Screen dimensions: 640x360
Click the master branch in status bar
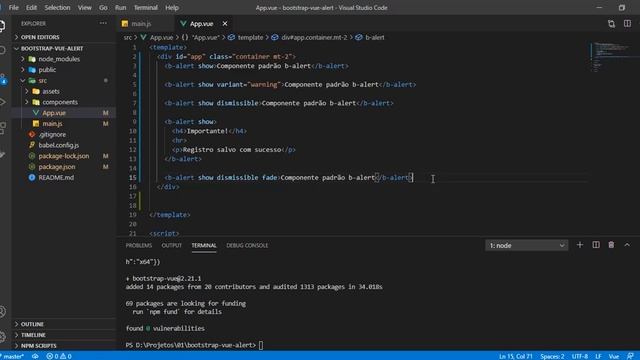tap(12, 356)
